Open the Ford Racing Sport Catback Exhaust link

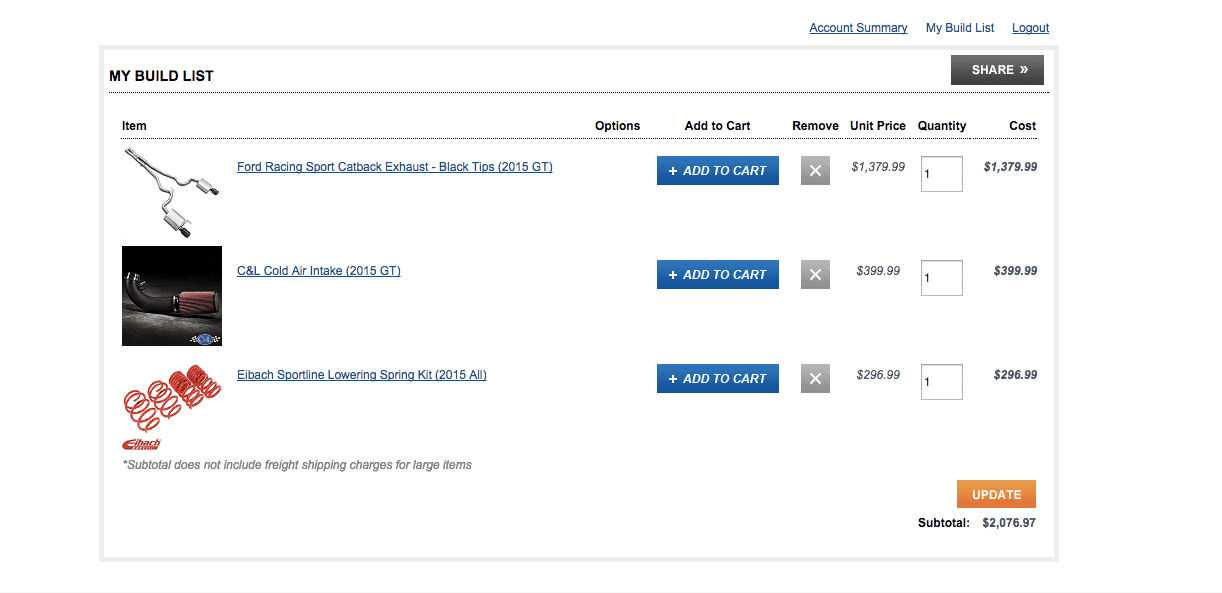[x=395, y=167]
